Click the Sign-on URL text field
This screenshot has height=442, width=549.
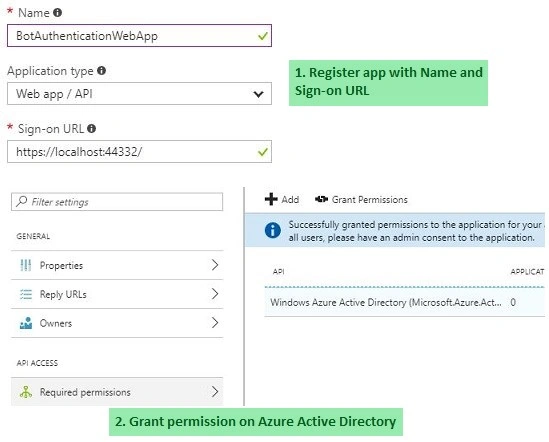coord(139,152)
